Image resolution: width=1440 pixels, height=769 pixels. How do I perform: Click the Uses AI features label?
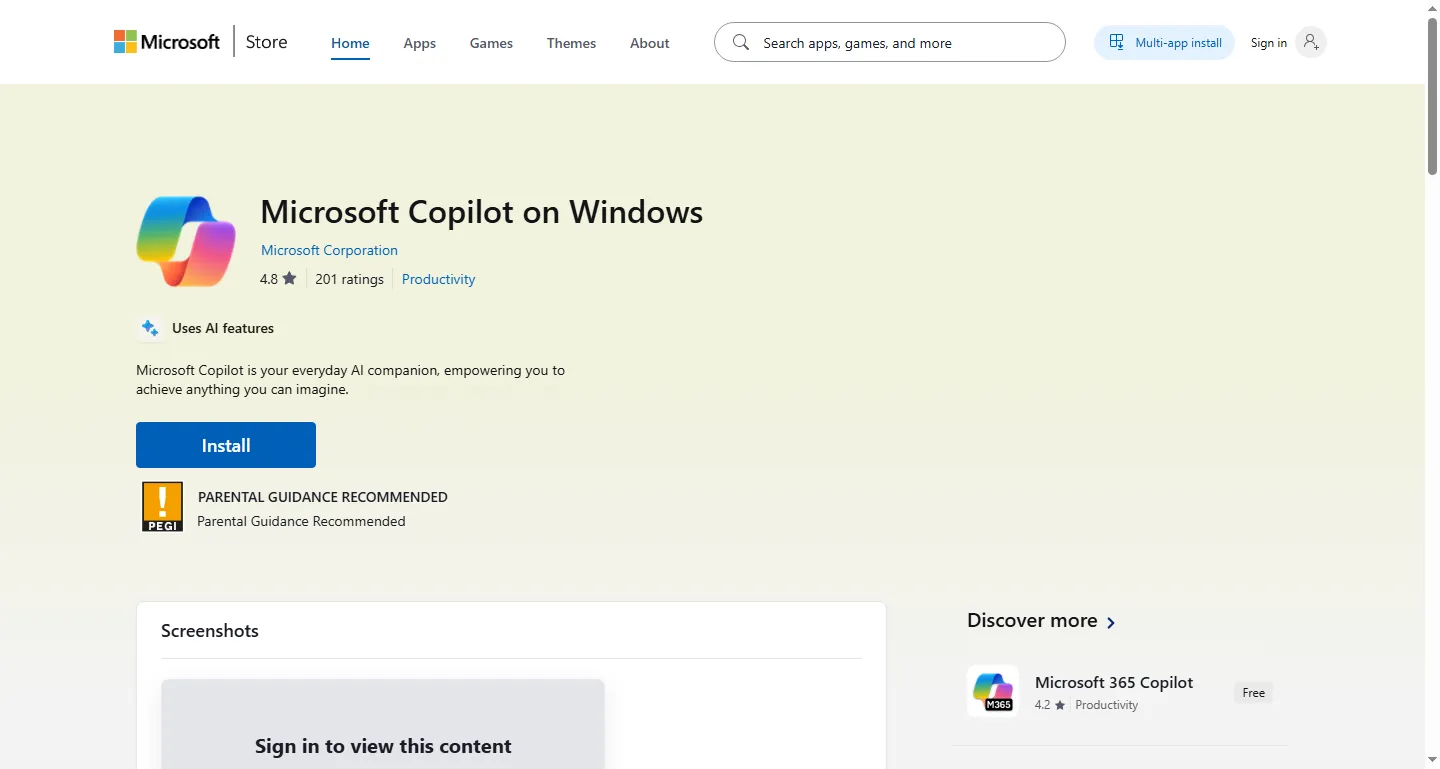tap(223, 328)
